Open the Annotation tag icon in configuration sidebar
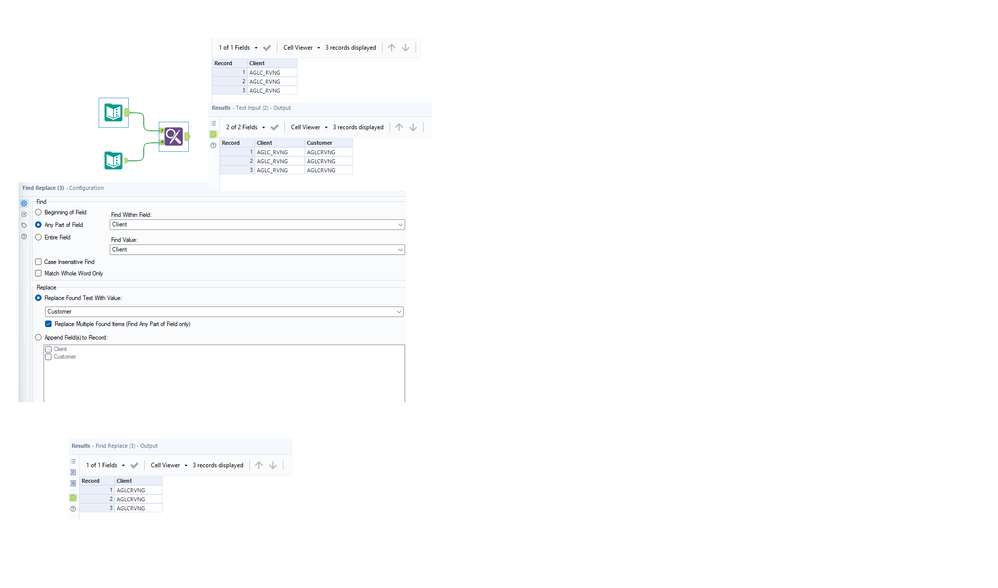Screen dimensions: 998x588 click(x=24, y=225)
